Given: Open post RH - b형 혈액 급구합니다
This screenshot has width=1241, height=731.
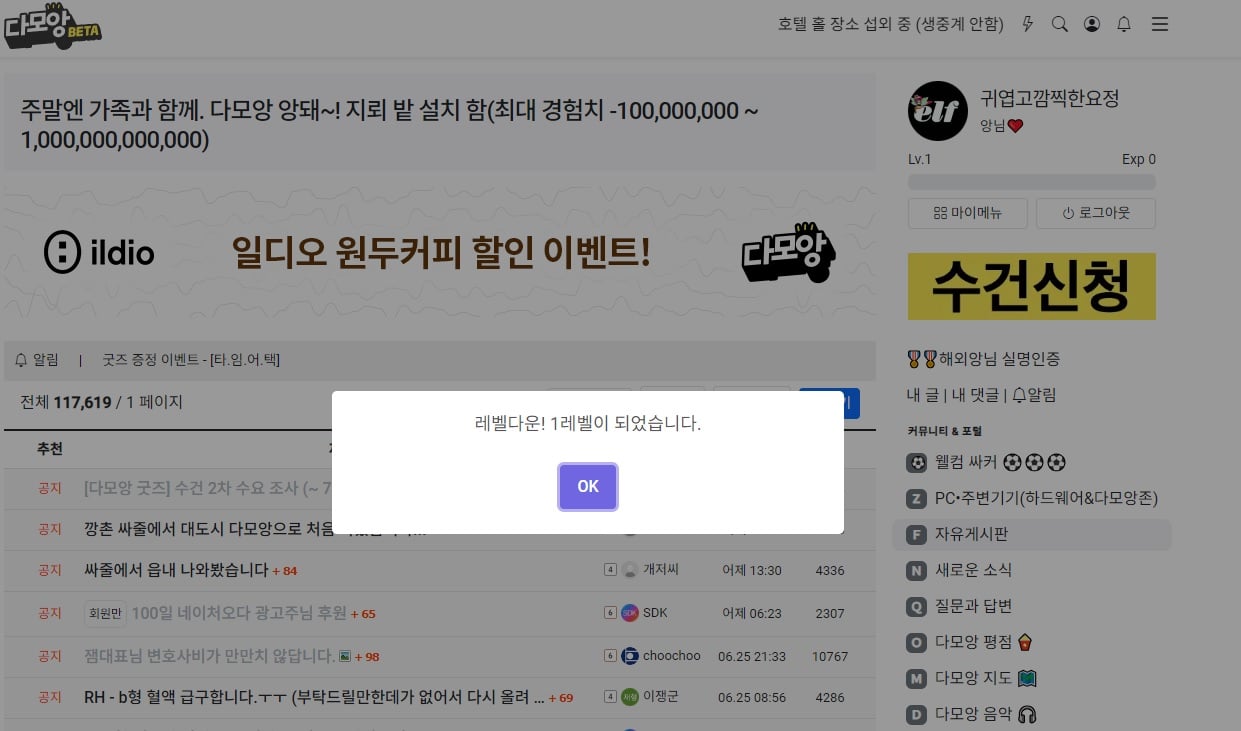Looking at the screenshot, I should click(x=314, y=697).
